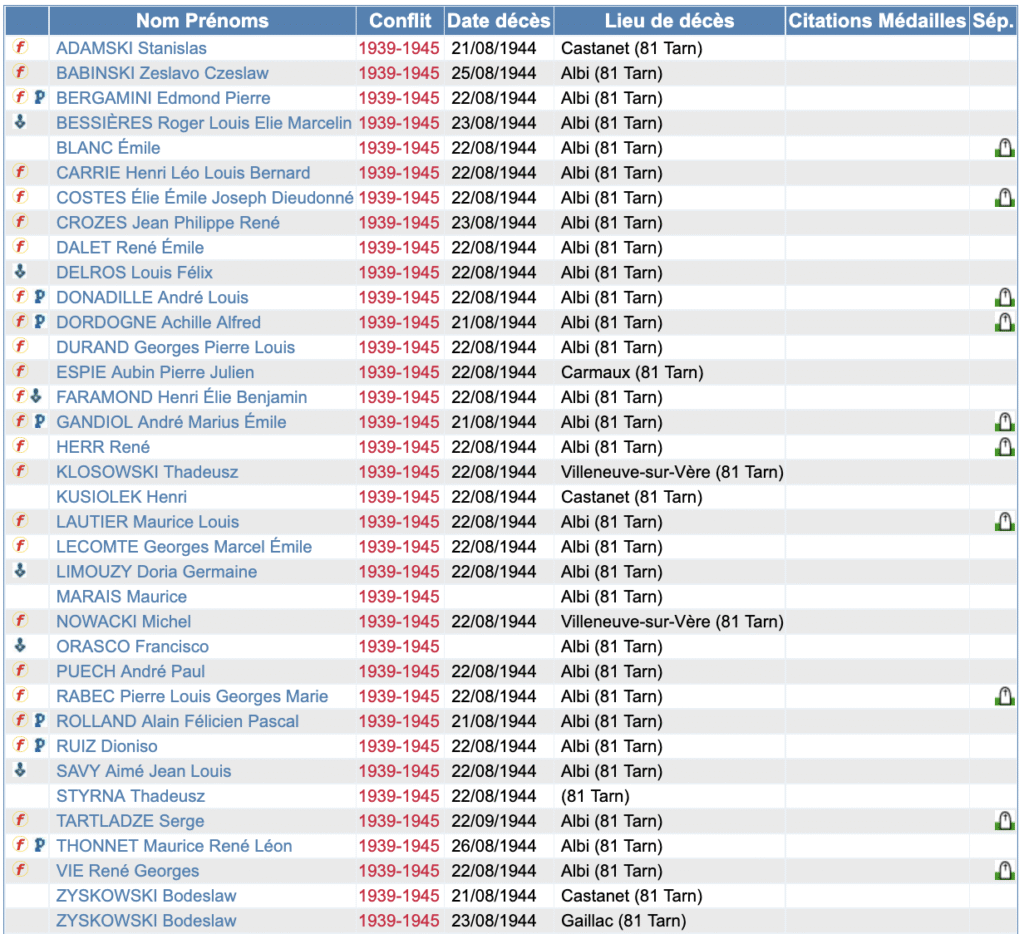Viewport: 1024px width, 934px height.
Task: Open the grave icon in RABEC Pierre Louis row
Action: coord(1004,696)
